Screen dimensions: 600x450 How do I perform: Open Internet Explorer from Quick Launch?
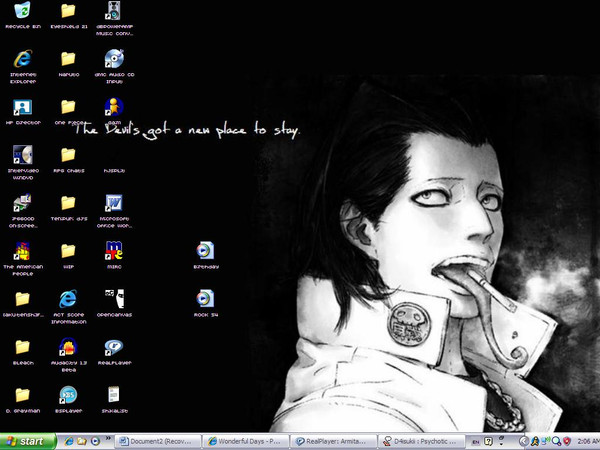(x=69, y=441)
